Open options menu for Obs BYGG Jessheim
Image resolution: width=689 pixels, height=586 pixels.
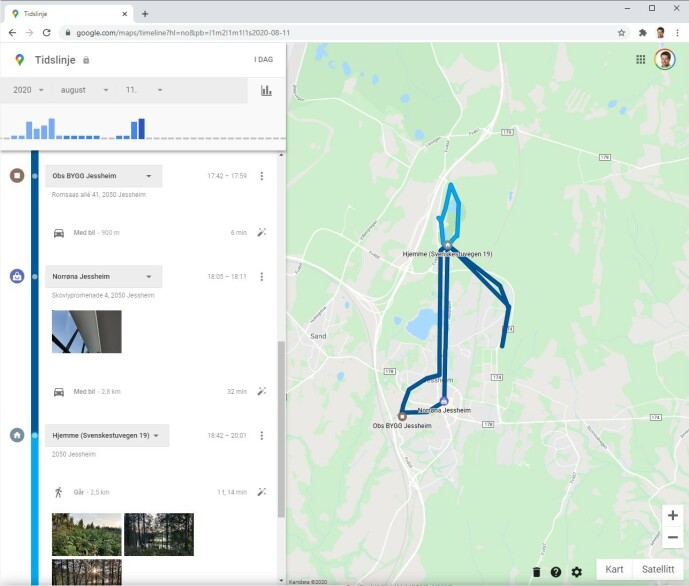pyautogui.click(x=262, y=176)
